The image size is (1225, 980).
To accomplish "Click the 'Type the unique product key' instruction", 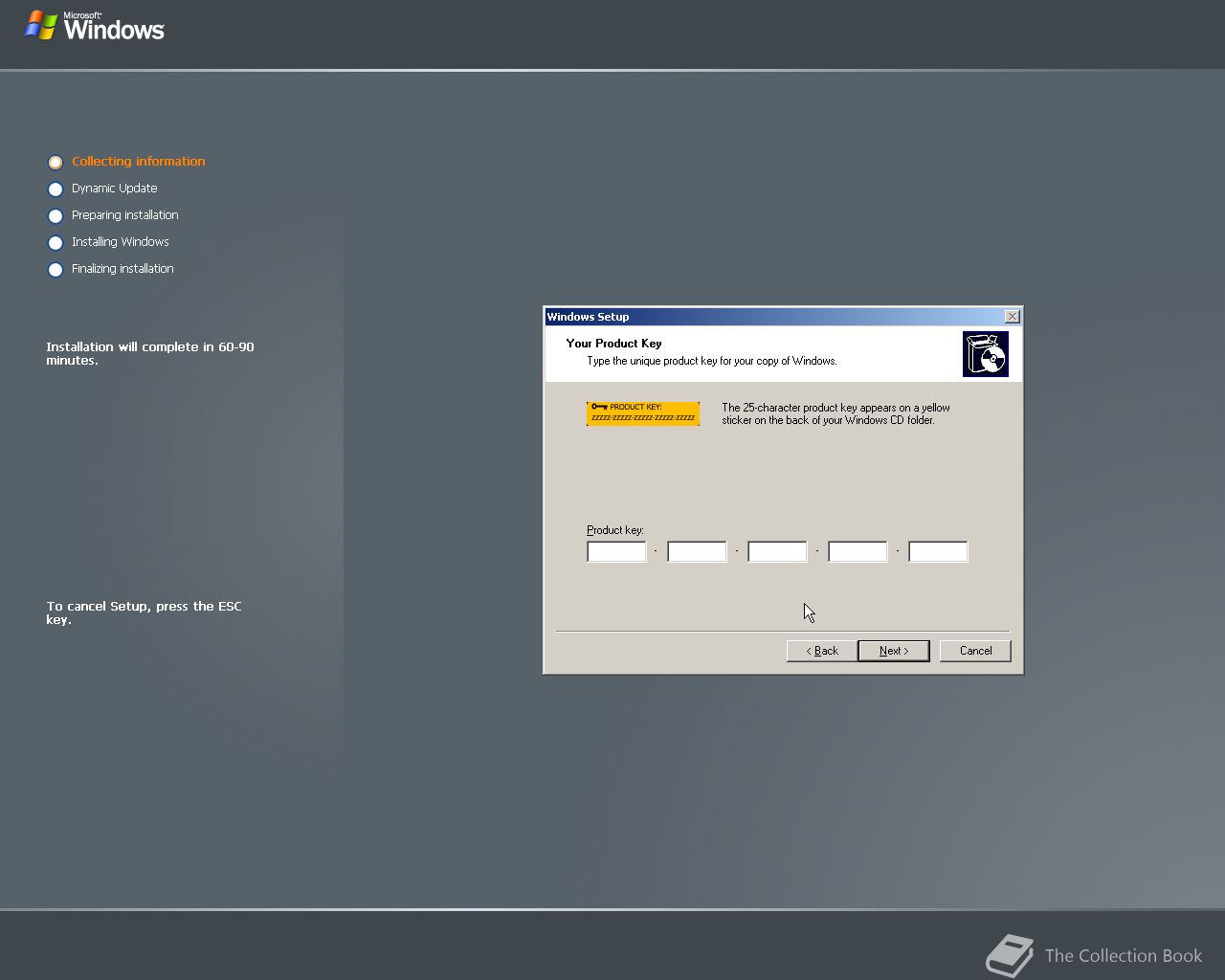I will click(x=712, y=361).
